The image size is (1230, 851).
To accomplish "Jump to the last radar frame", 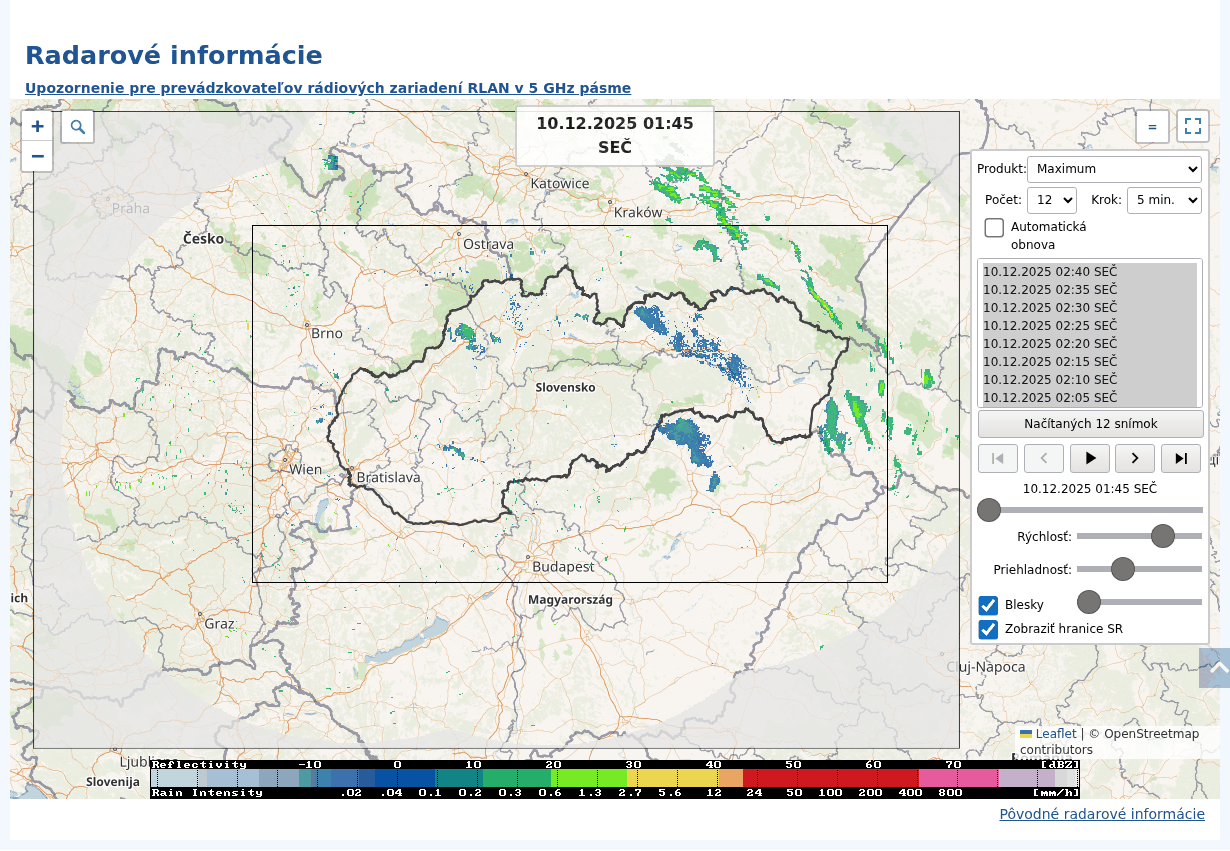I will click(1180, 458).
